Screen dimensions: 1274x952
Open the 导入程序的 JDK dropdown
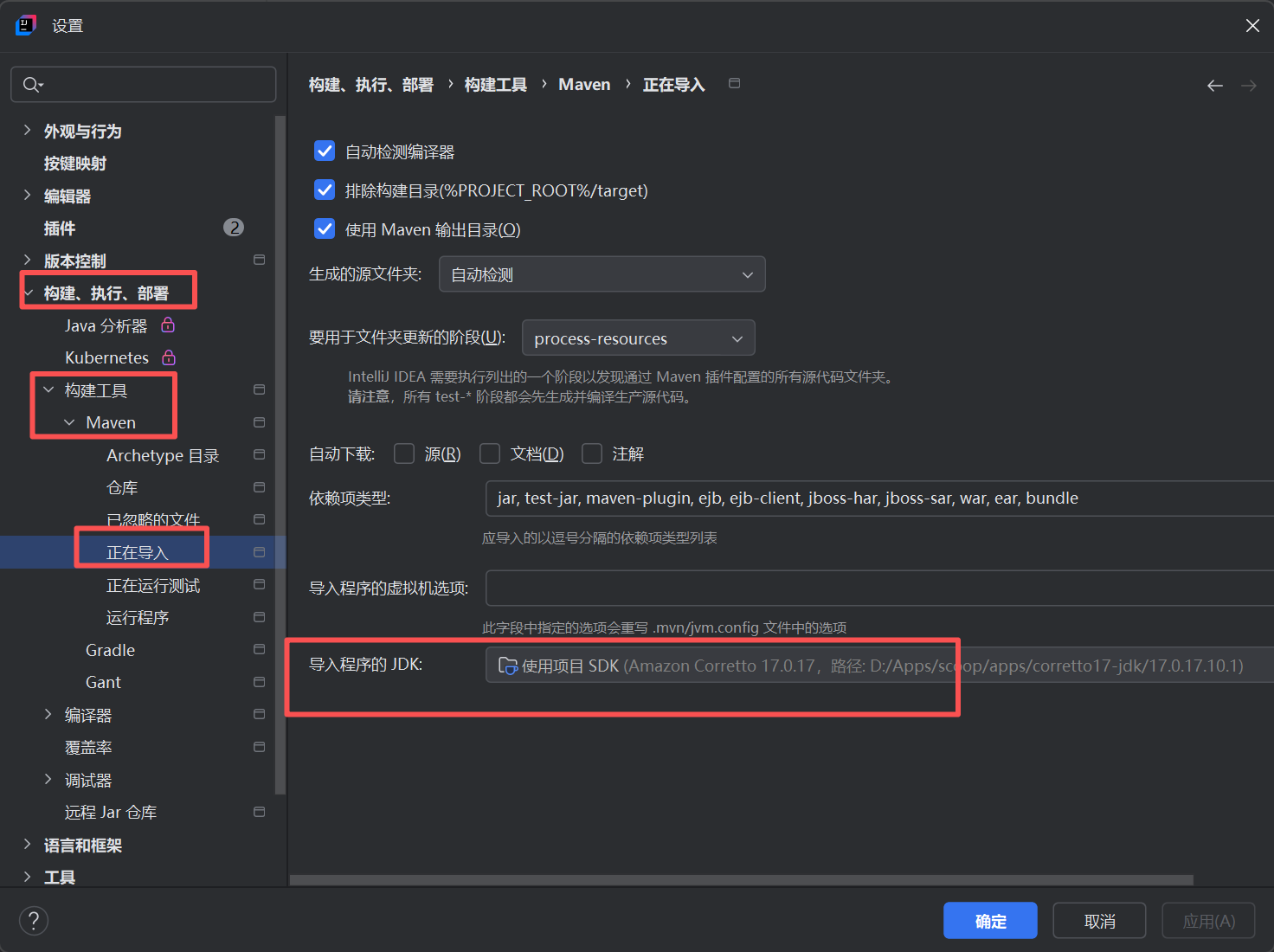pyautogui.click(x=879, y=666)
